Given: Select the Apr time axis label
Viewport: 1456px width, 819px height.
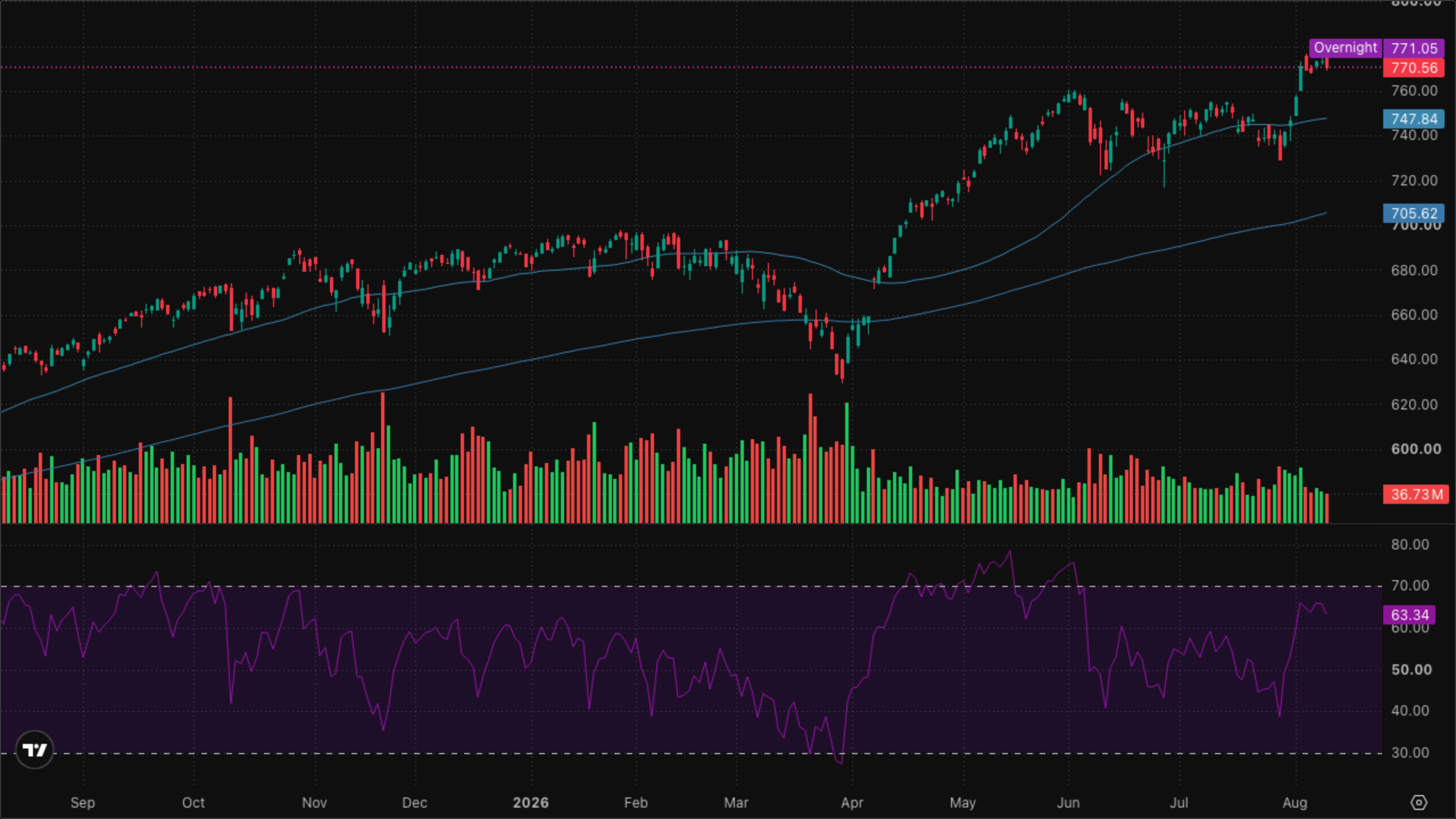Looking at the screenshot, I should 852,803.
